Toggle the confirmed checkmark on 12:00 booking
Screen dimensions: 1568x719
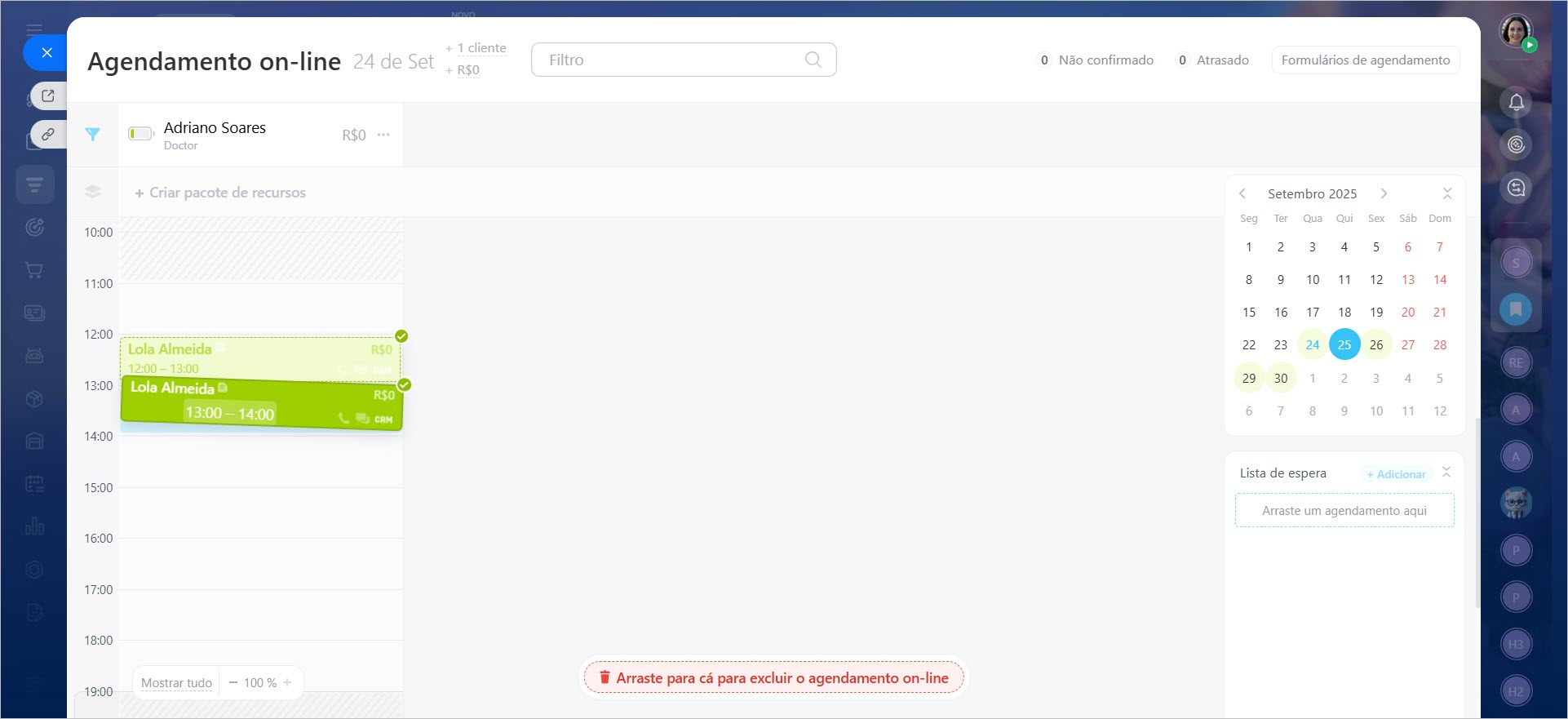(401, 336)
